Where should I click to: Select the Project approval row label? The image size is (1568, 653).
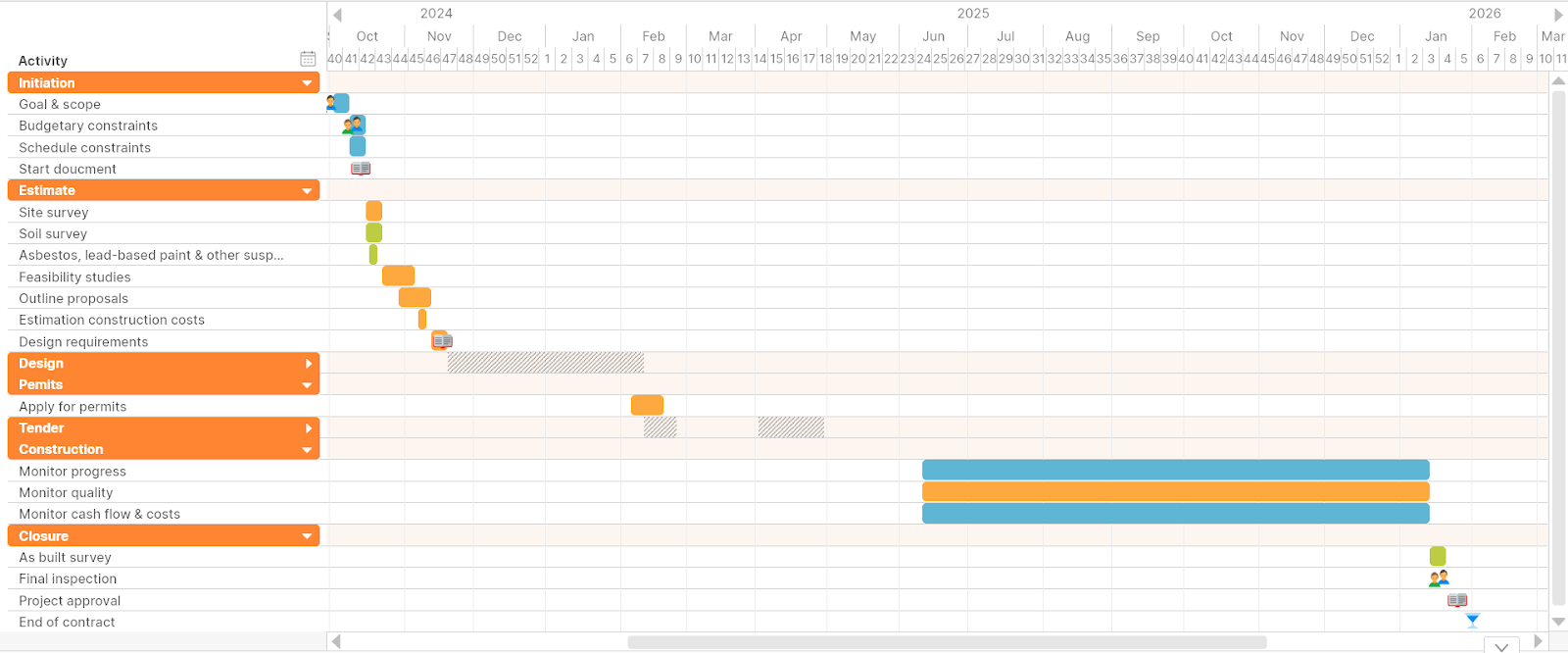click(70, 600)
